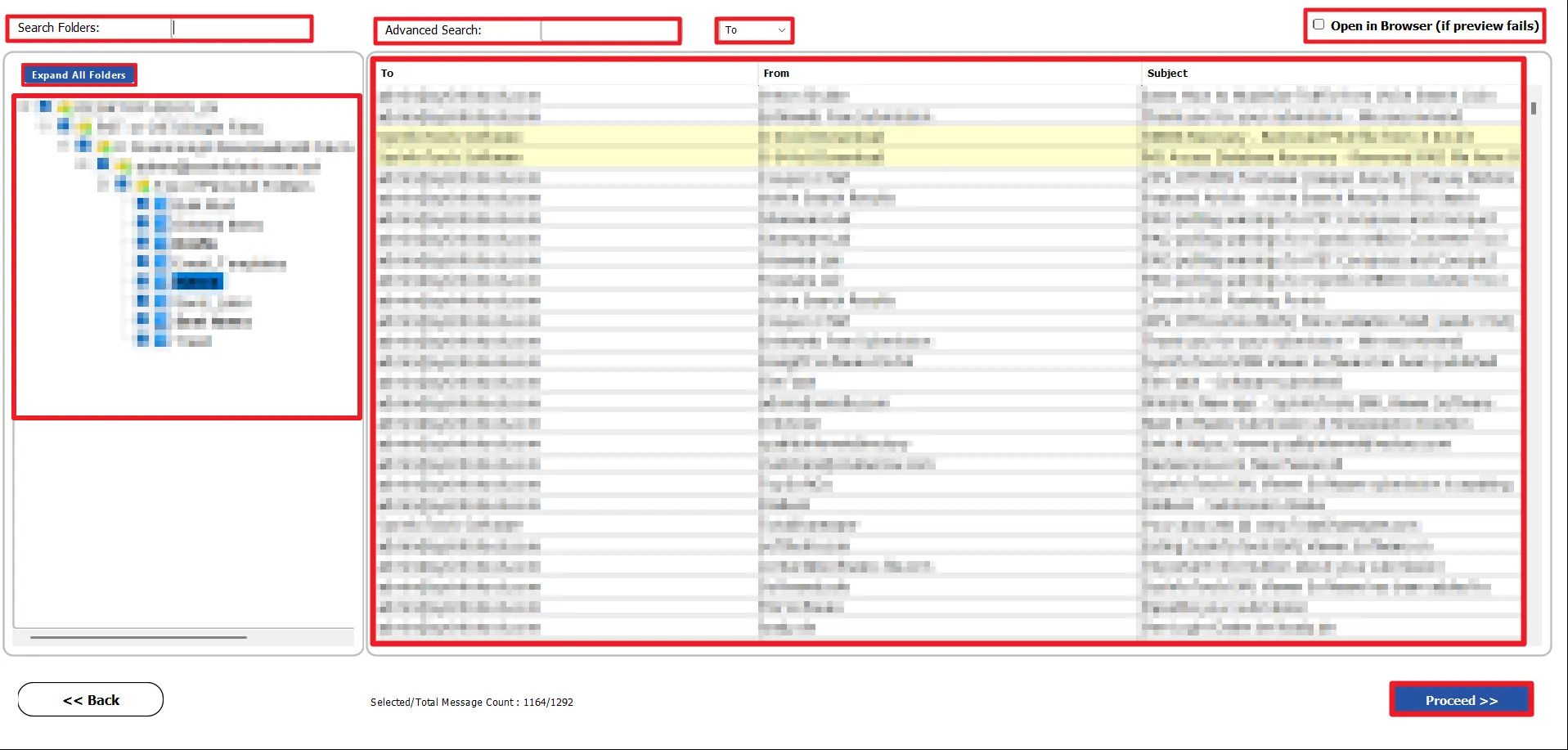This screenshot has height=750, width=1568.
Task: Sort messages by the Subject column header
Action: [1331, 74]
